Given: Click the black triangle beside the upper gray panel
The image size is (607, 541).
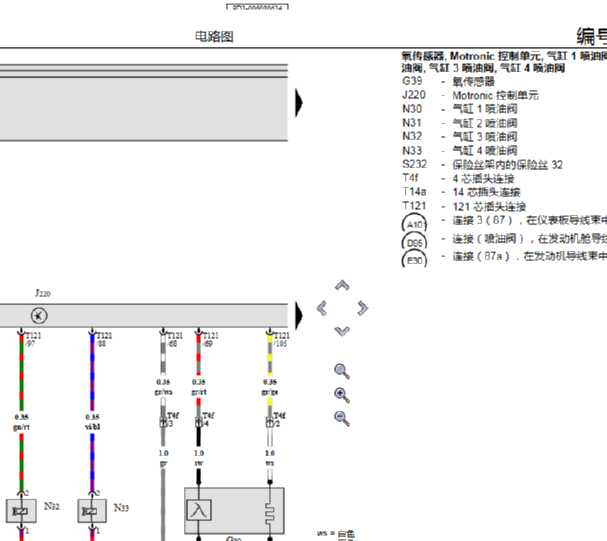Looking at the screenshot, I should click(298, 103).
